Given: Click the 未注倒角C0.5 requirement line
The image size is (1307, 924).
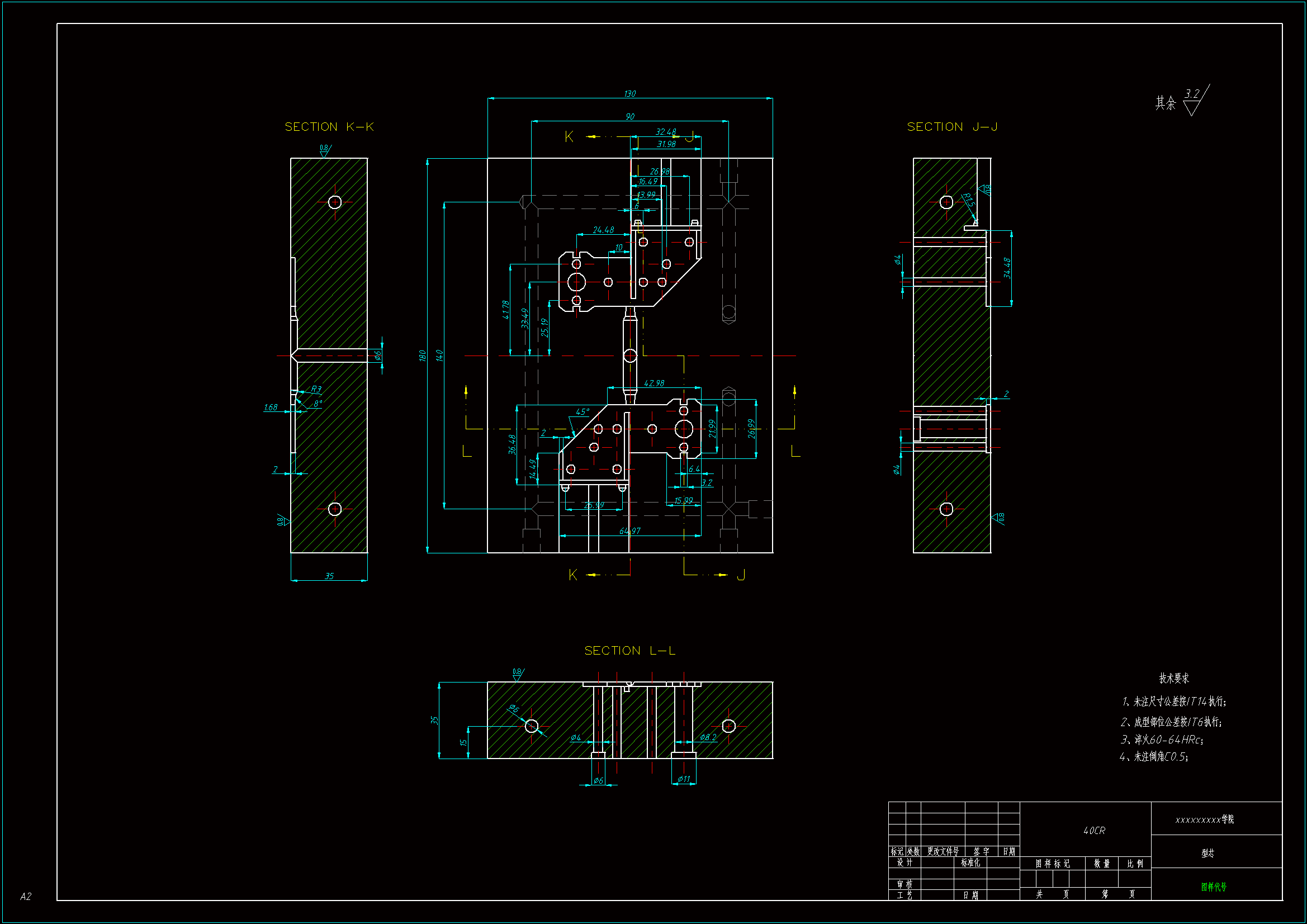Looking at the screenshot, I should coord(1154,757).
